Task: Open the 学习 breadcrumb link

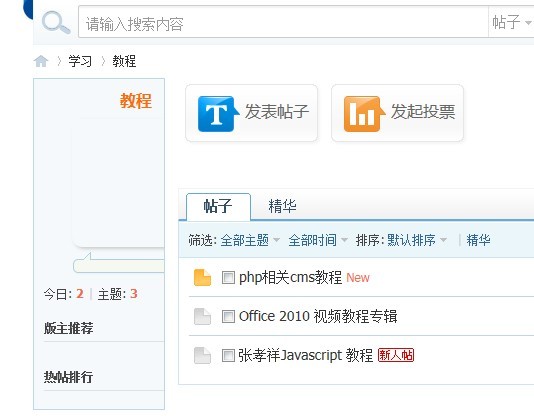Action: tap(80, 61)
